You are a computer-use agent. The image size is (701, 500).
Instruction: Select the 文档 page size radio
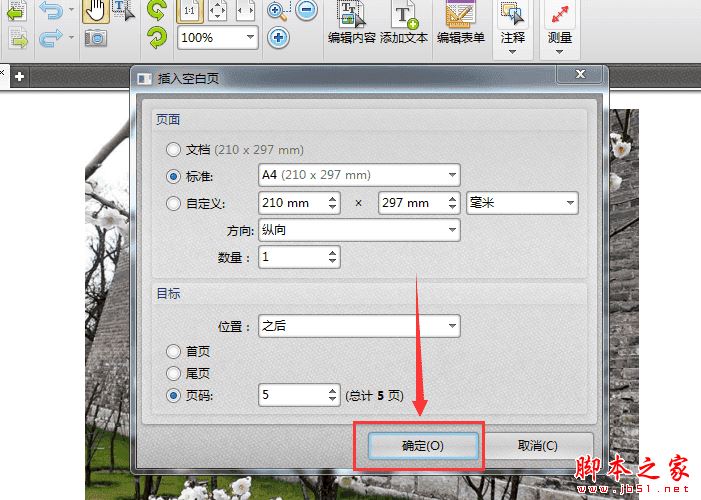pos(173,149)
